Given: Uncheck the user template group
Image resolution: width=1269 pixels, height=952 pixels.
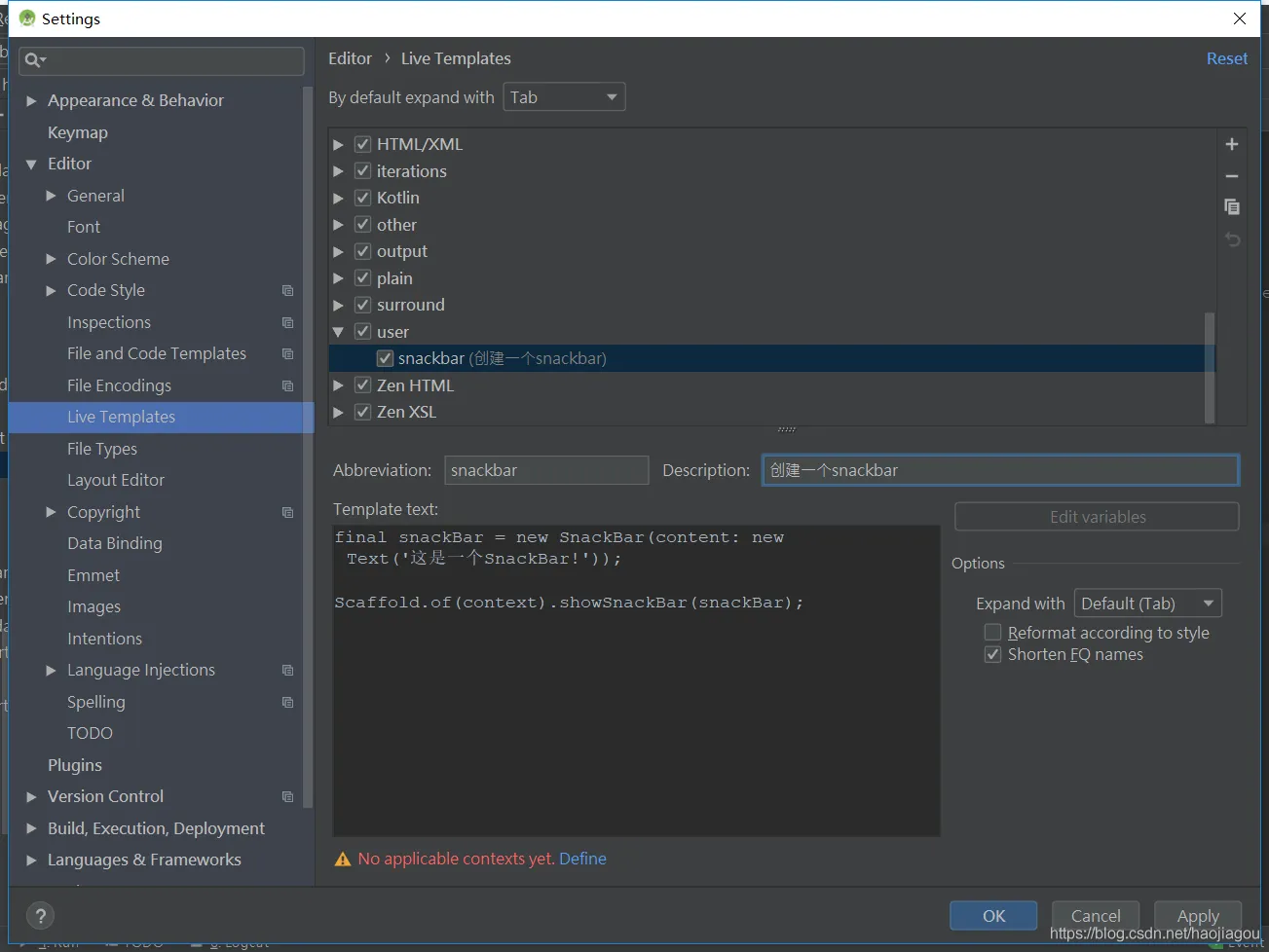Looking at the screenshot, I should (362, 332).
